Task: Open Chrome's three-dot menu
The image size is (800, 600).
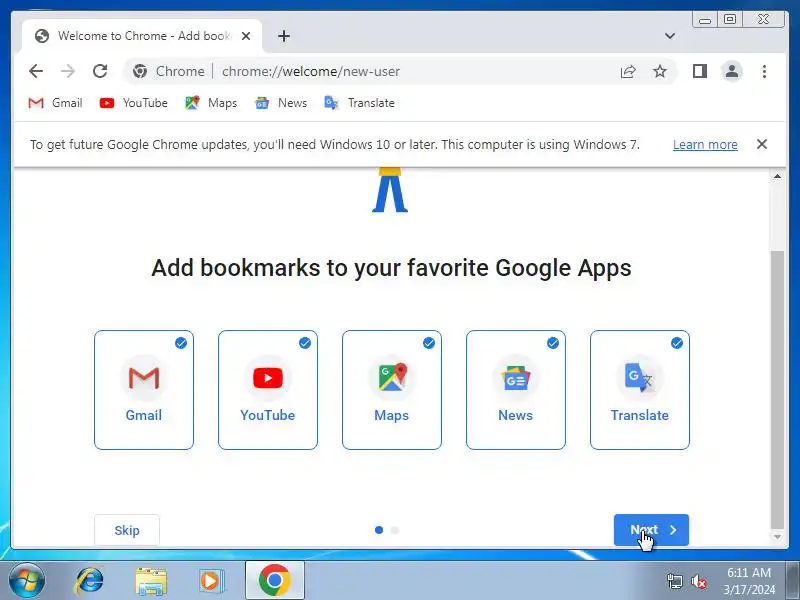Action: (x=764, y=71)
